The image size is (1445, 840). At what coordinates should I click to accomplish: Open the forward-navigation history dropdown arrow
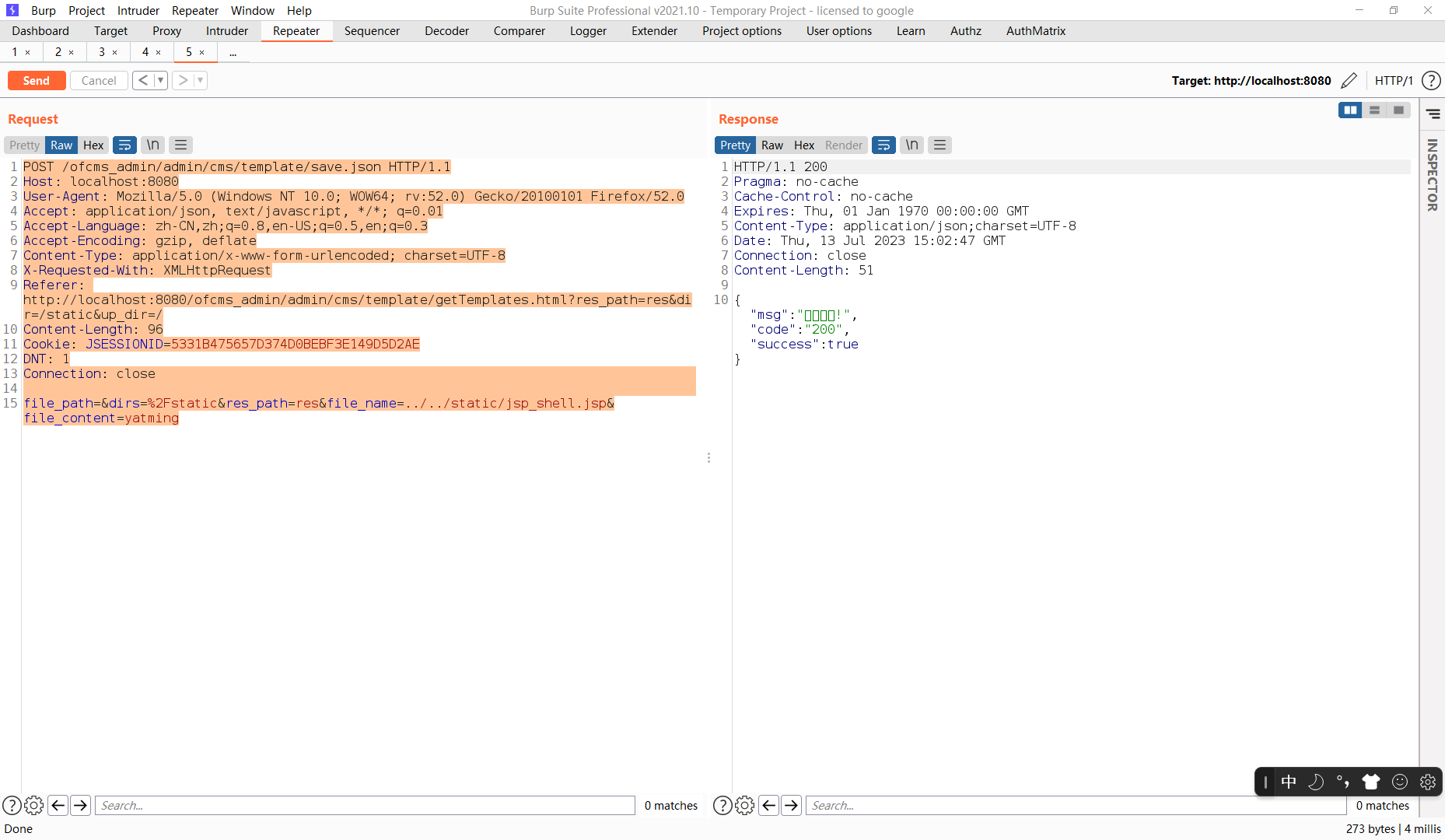(x=200, y=80)
